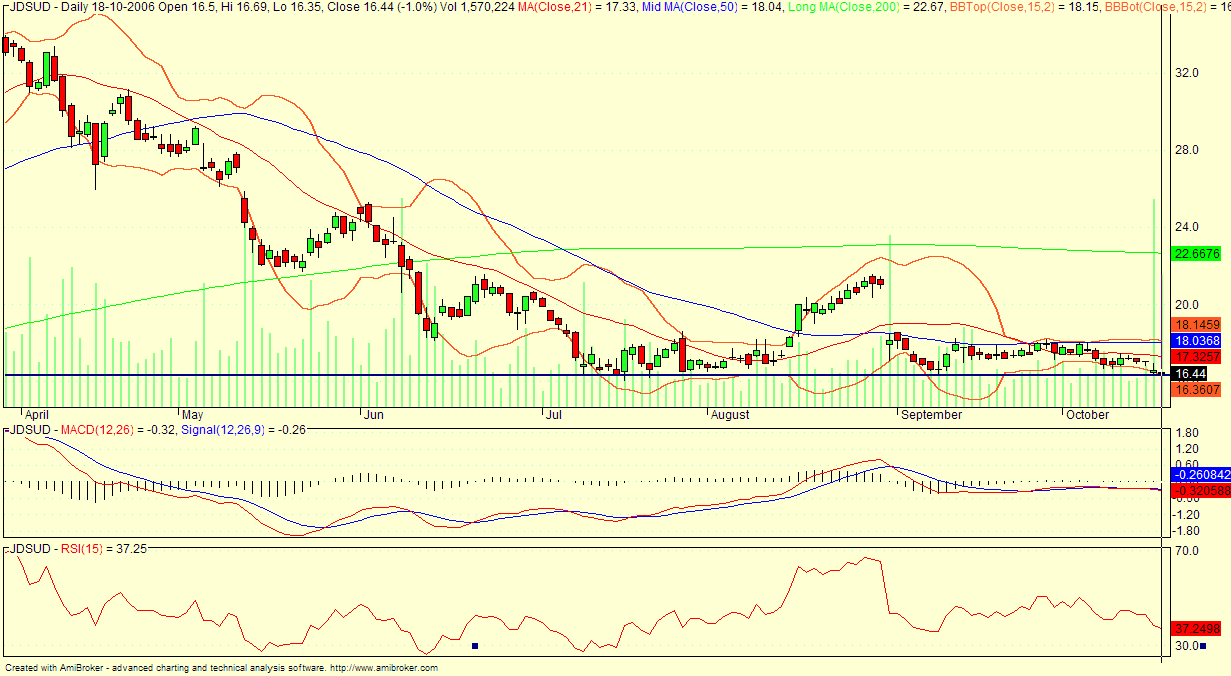The width and height of the screenshot is (1231, 676).
Task: Click the May label on the date axis
Action: (192, 413)
